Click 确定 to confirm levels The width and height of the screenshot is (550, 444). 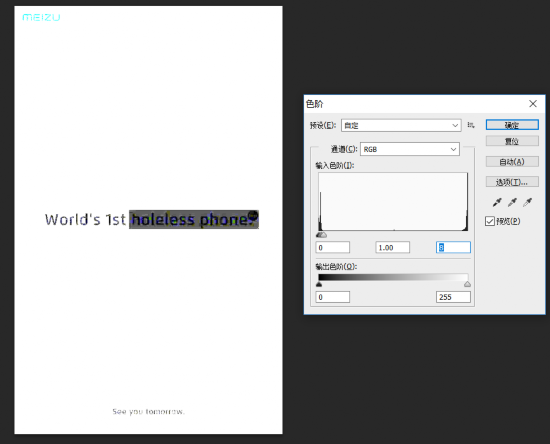click(x=512, y=125)
